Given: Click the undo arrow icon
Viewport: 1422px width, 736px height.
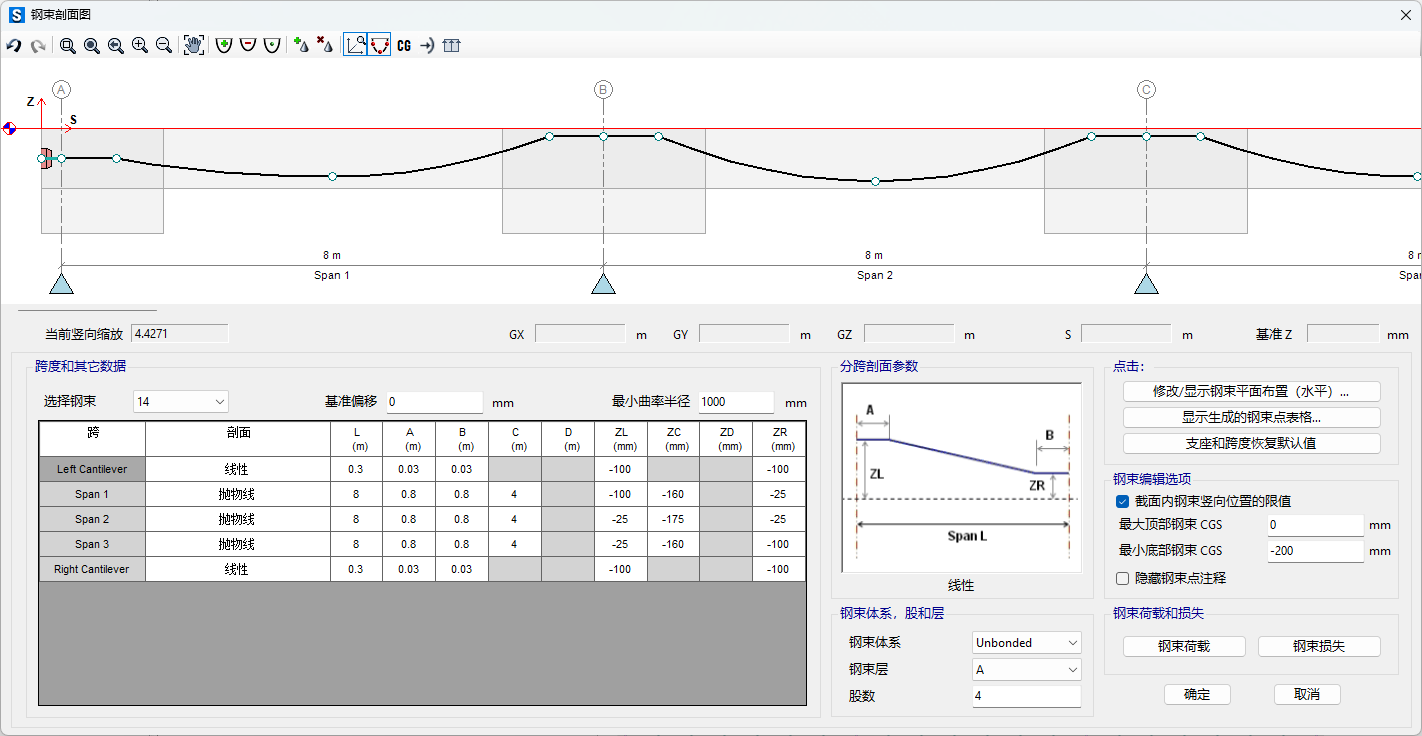Looking at the screenshot, I should 14,46.
